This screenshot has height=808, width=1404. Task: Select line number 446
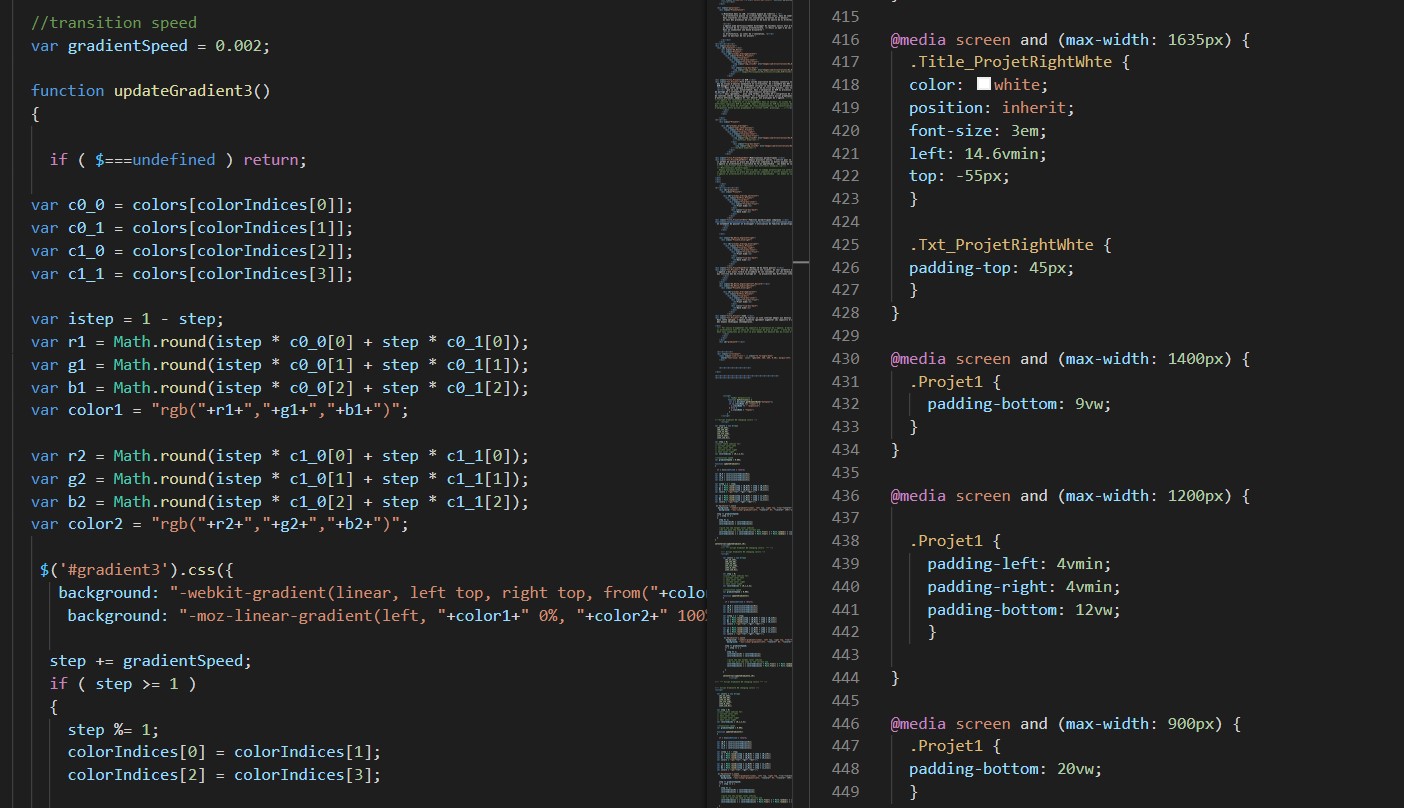(x=845, y=724)
